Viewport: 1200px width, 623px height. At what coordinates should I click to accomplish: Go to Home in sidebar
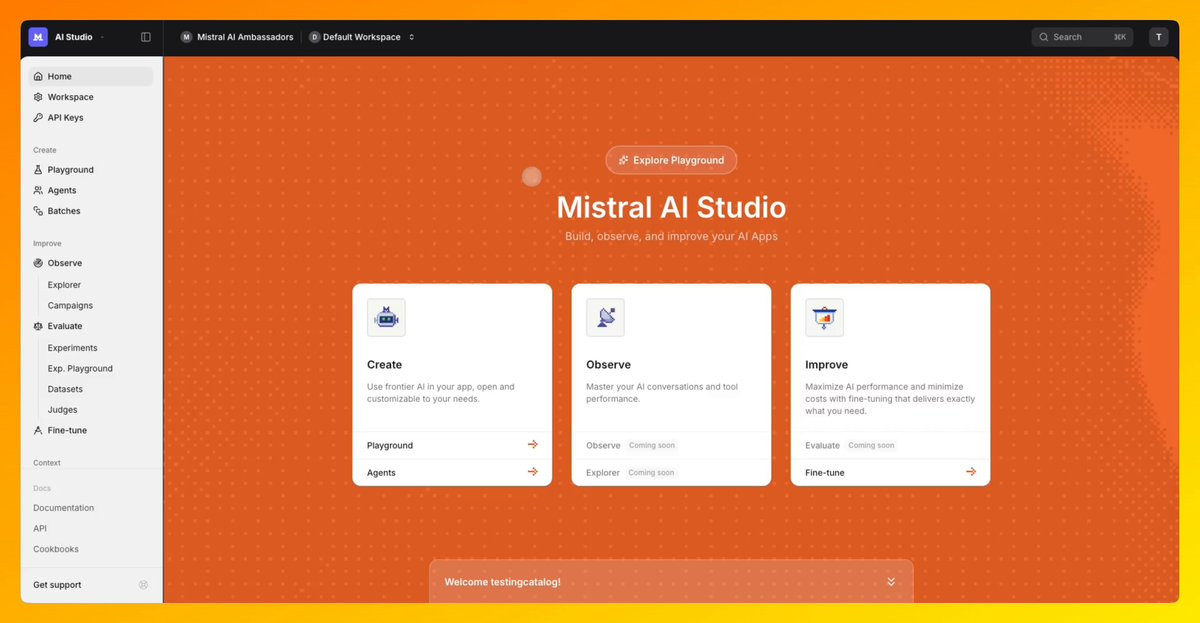pyautogui.click(x=91, y=76)
